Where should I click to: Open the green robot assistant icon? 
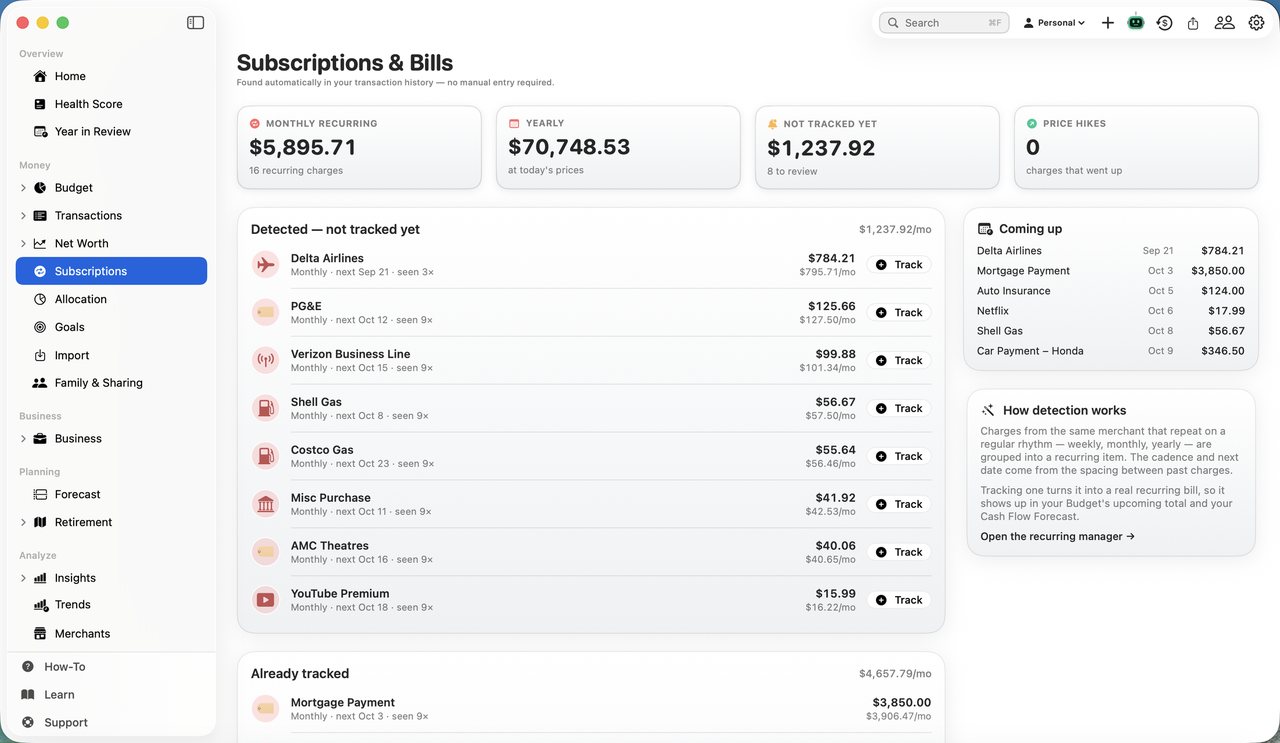point(1136,22)
